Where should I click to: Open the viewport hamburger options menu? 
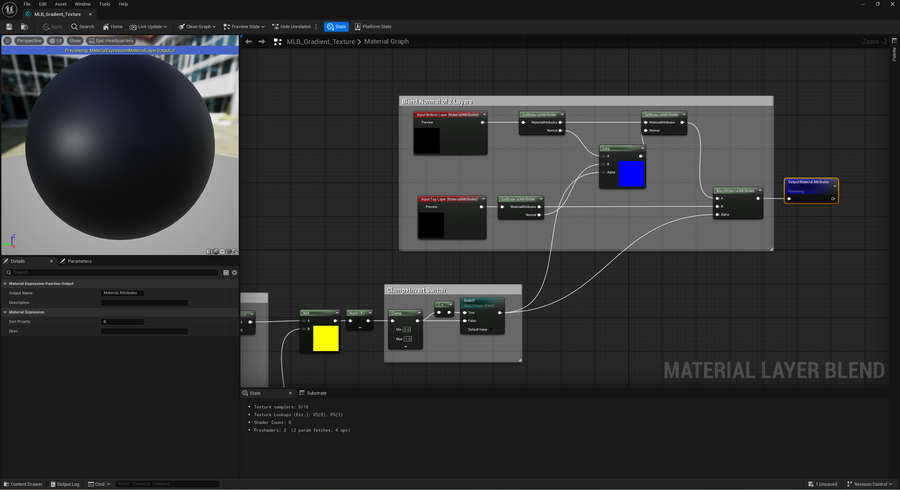[x=7, y=41]
